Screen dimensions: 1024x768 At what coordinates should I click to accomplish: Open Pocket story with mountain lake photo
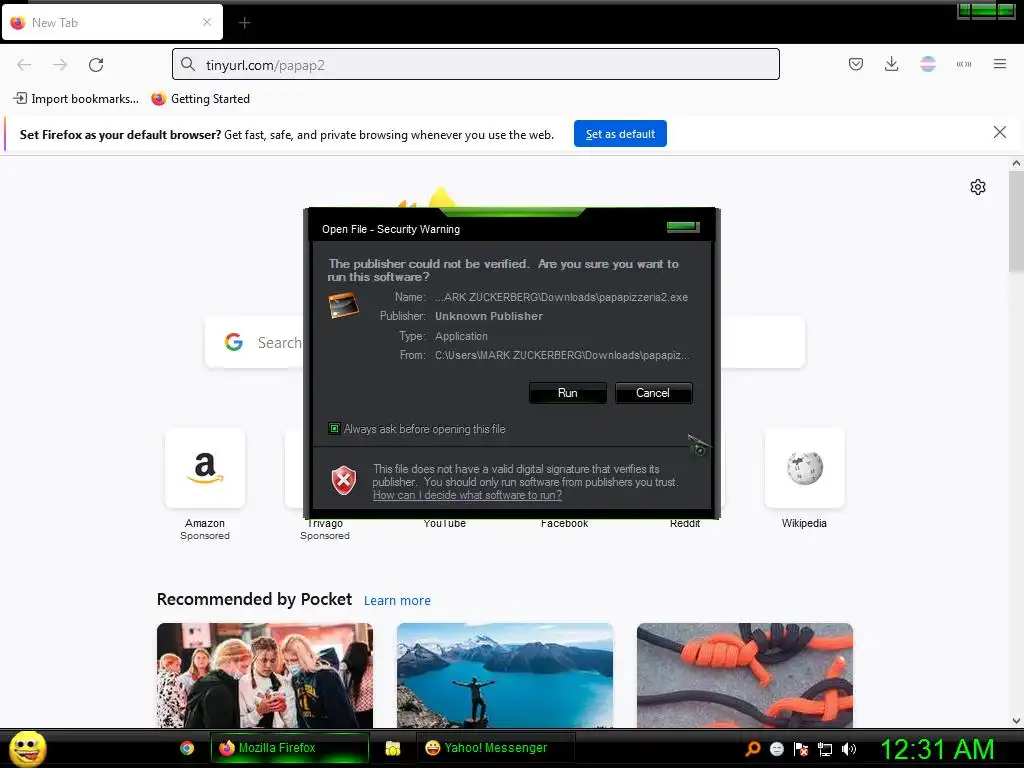pos(505,675)
